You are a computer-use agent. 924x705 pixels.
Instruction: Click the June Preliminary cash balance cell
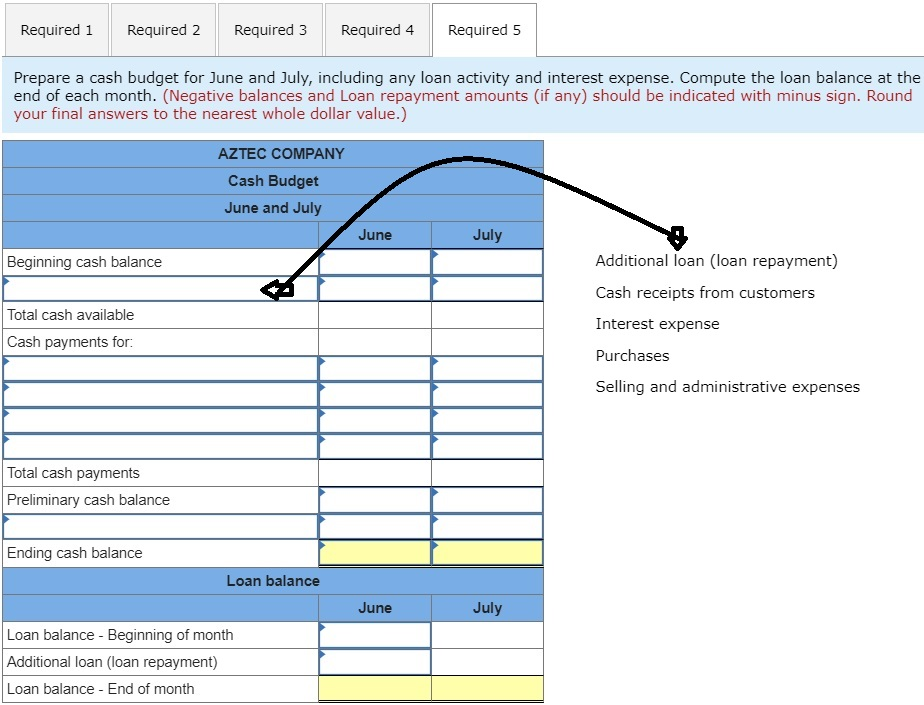375,500
